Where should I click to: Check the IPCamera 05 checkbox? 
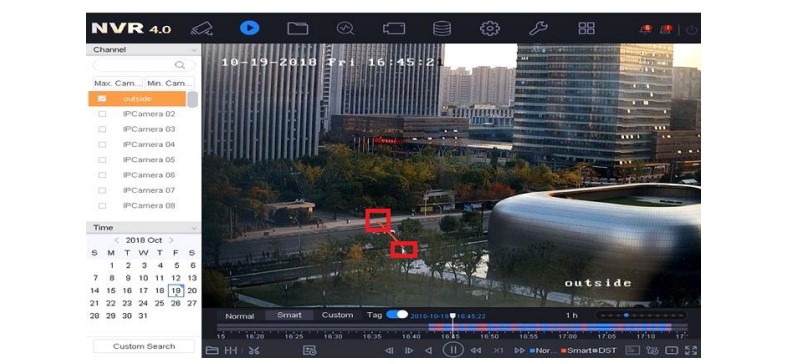coord(102,160)
